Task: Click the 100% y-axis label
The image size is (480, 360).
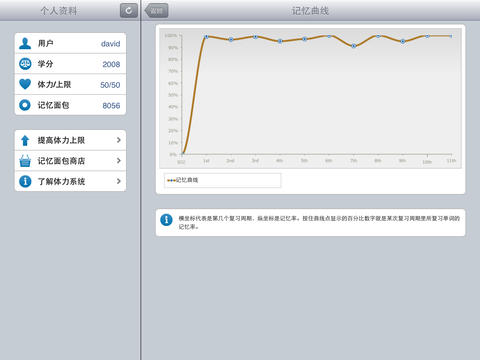Action: (x=171, y=35)
